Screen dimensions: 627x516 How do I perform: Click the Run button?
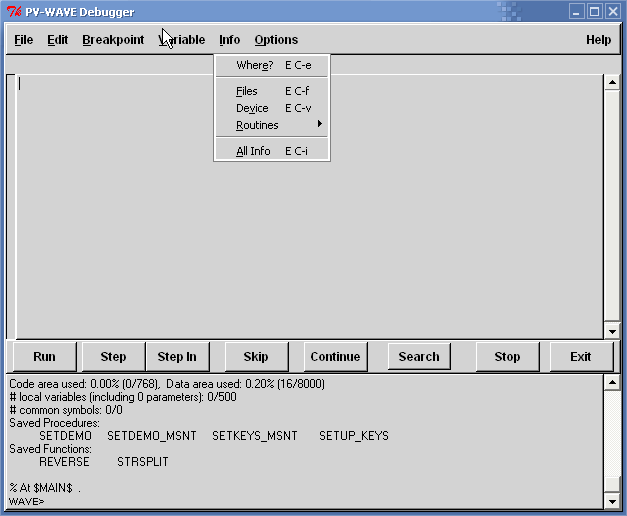coord(44,356)
